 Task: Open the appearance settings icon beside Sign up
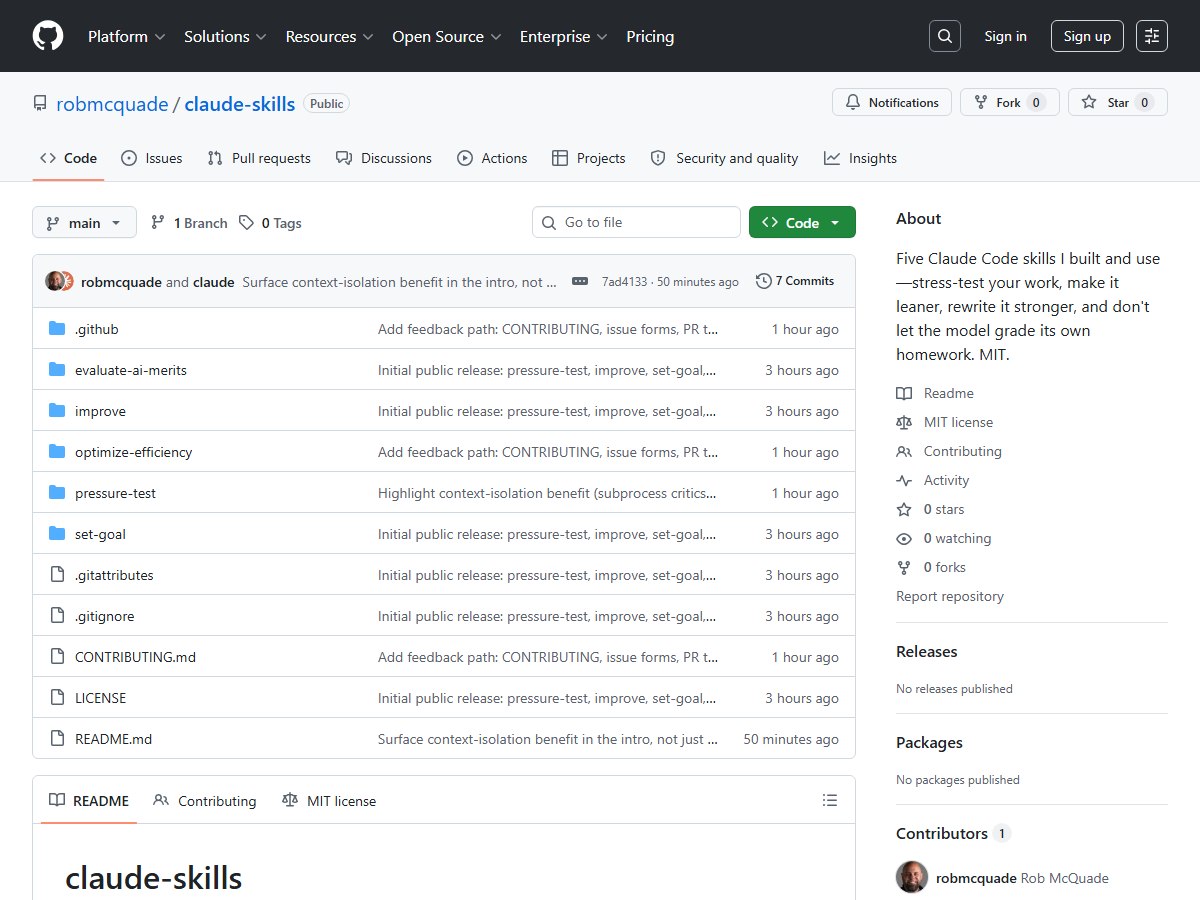1152,36
